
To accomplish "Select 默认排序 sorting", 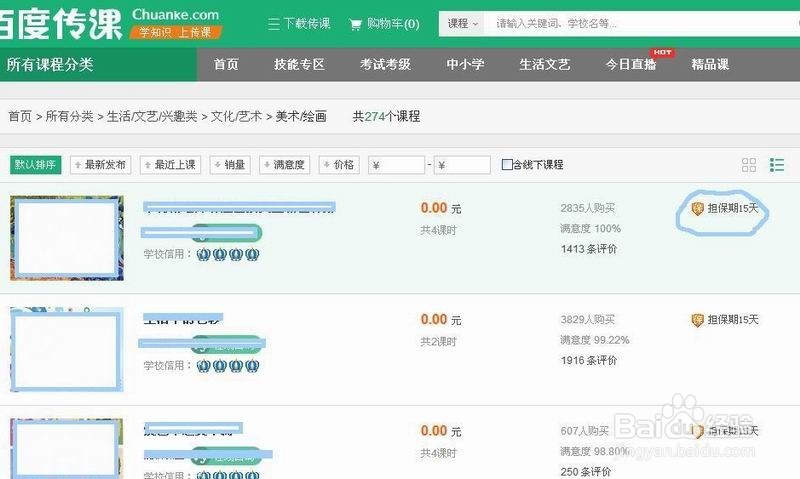I will click(35, 165).
